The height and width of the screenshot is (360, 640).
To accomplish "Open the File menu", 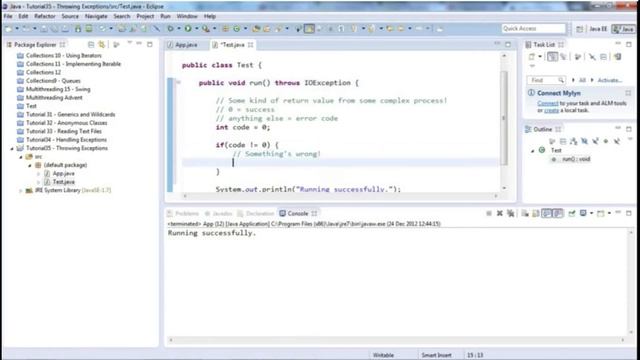I will (x=8, y=16).
